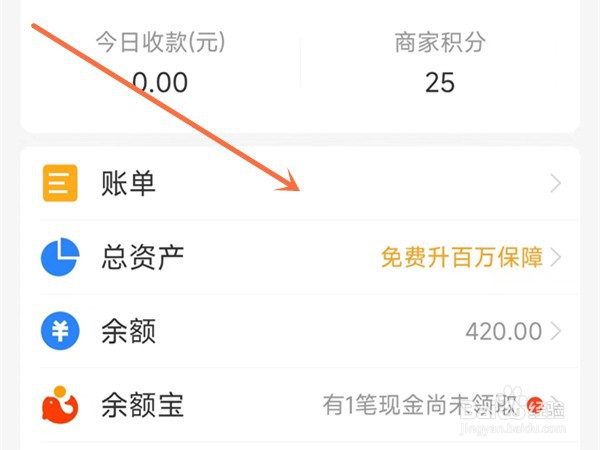
Task: Tap the 免费升百万保障 promo link
Action: tap(462, 257)
